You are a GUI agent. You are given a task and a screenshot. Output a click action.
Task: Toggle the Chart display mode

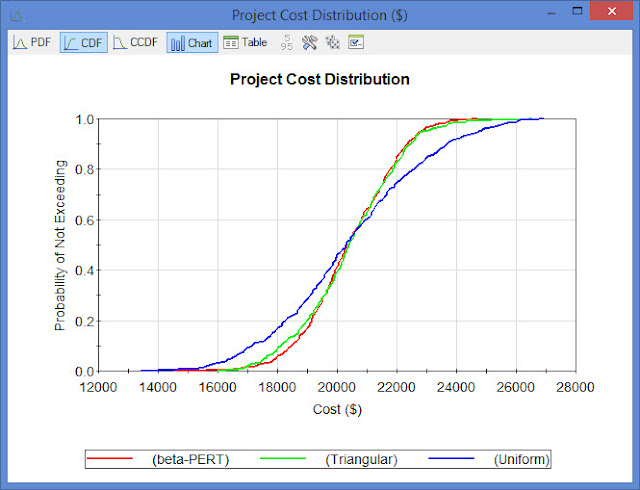pos(192,42)
